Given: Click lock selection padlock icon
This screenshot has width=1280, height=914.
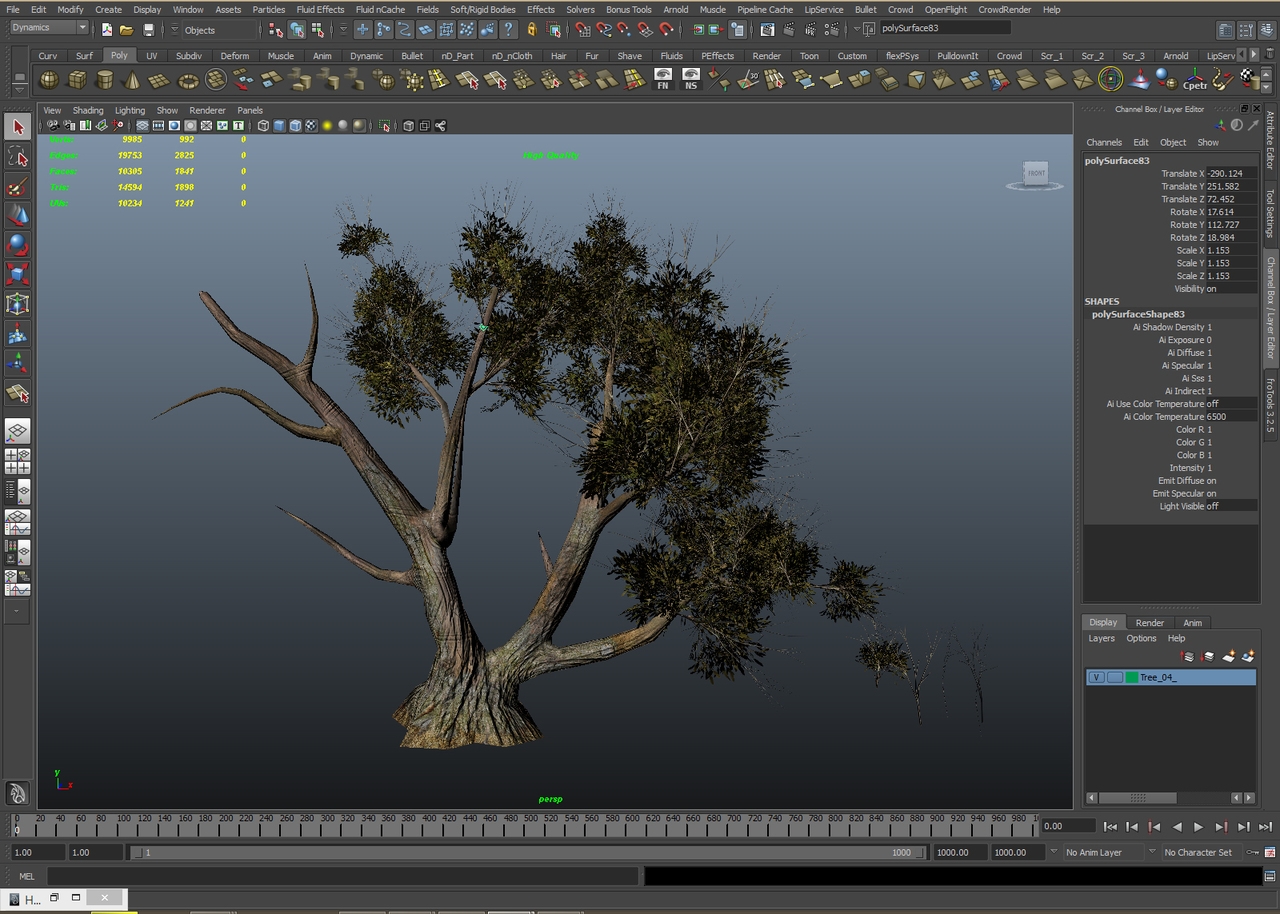Looking at the screenshot, I should tap(532, 30).
